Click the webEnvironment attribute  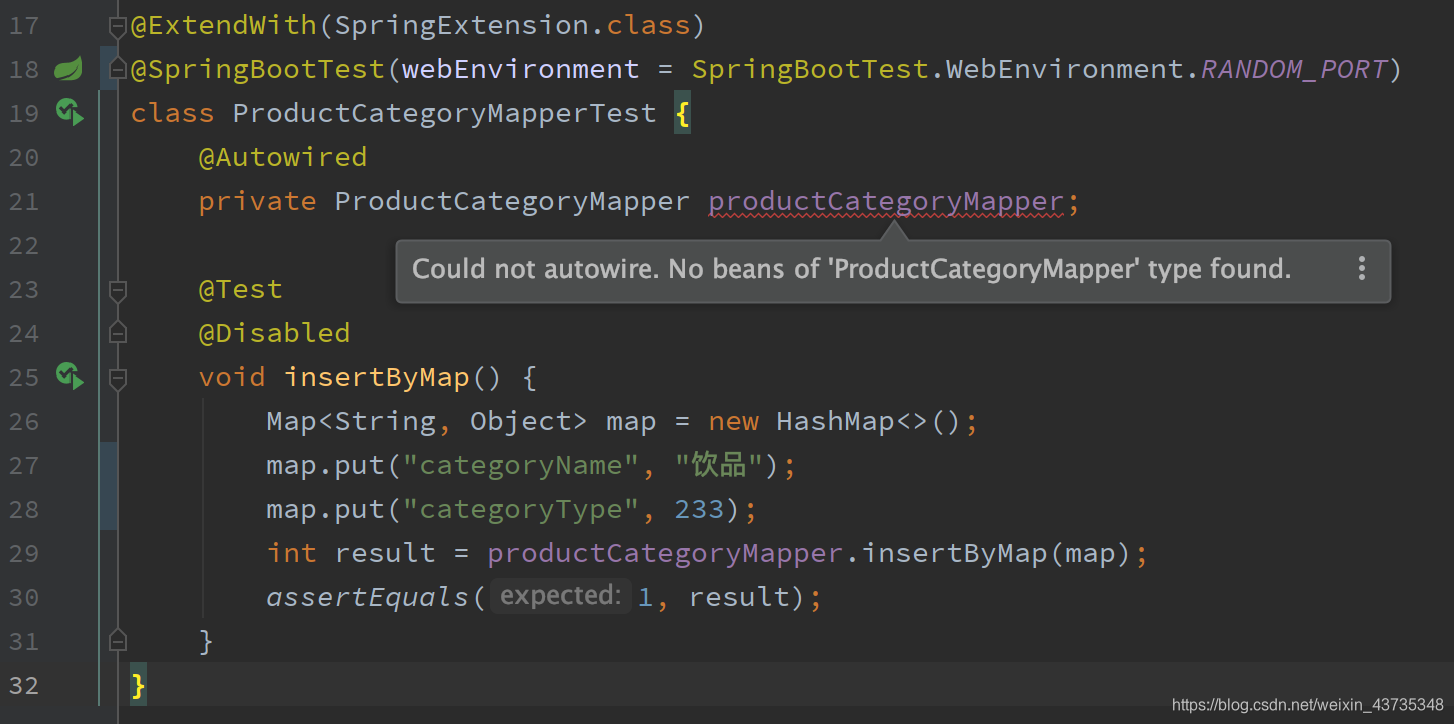520,69
